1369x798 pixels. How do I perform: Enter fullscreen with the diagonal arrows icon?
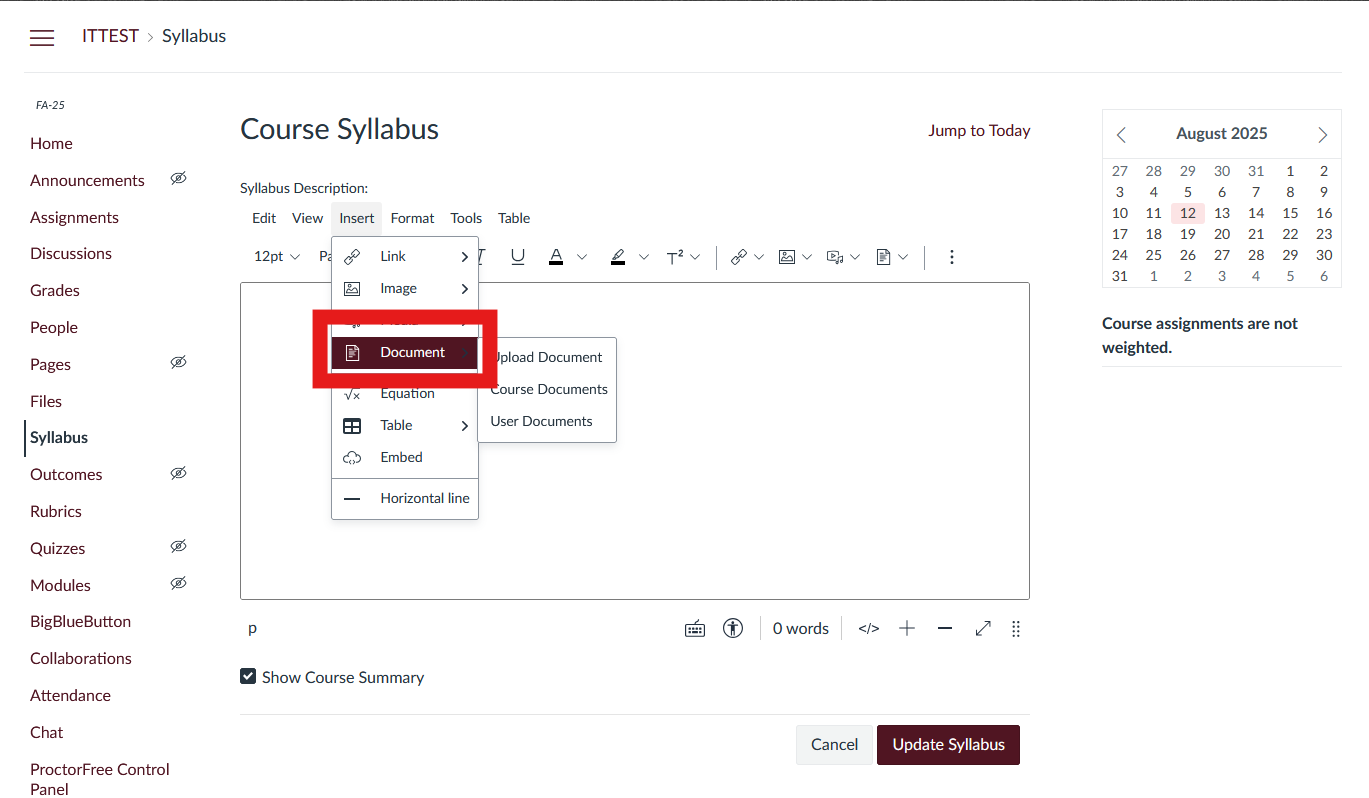pyautogui.click(x=983, y=629)
